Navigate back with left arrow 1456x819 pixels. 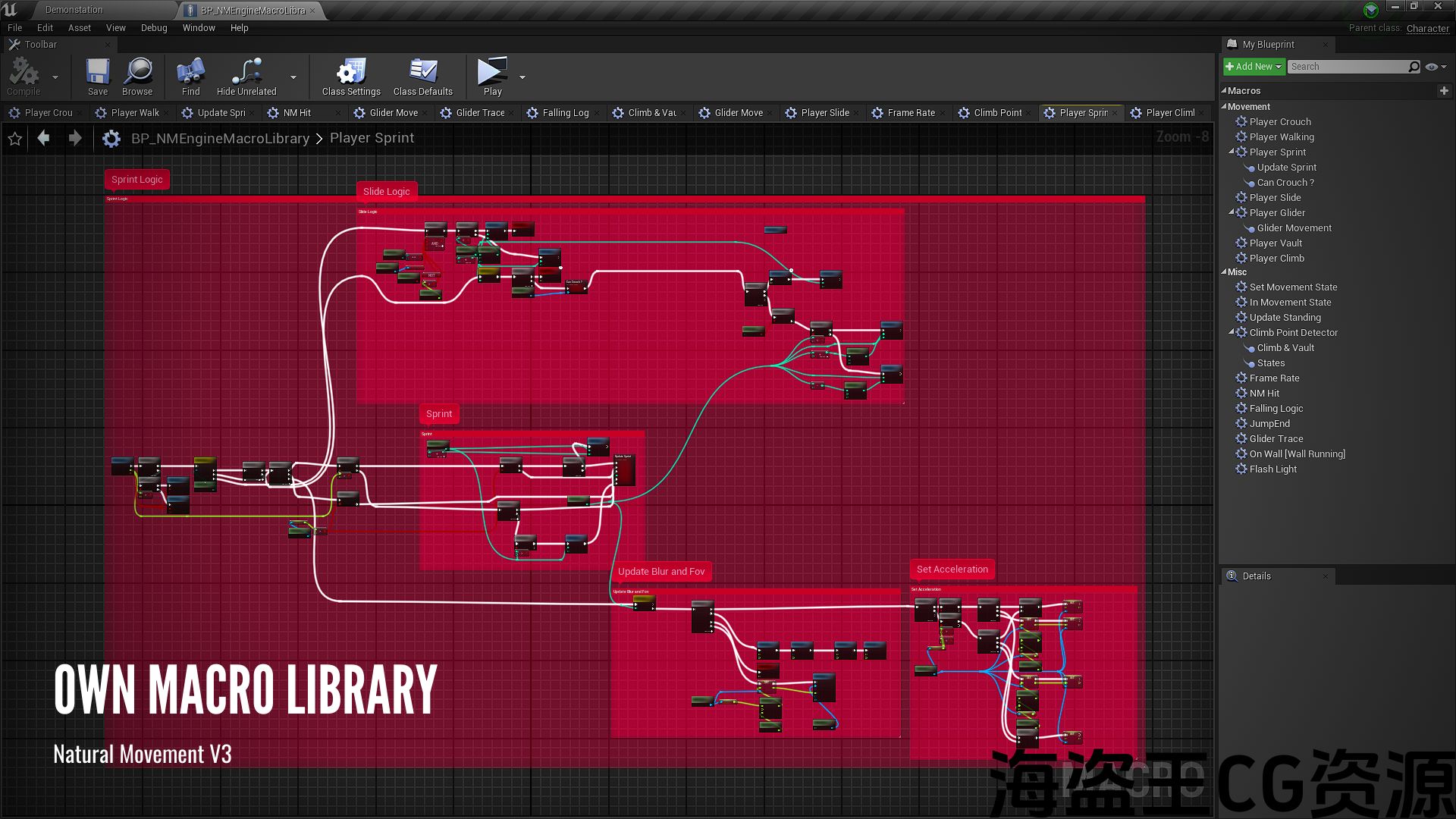(x=44, y=138)
